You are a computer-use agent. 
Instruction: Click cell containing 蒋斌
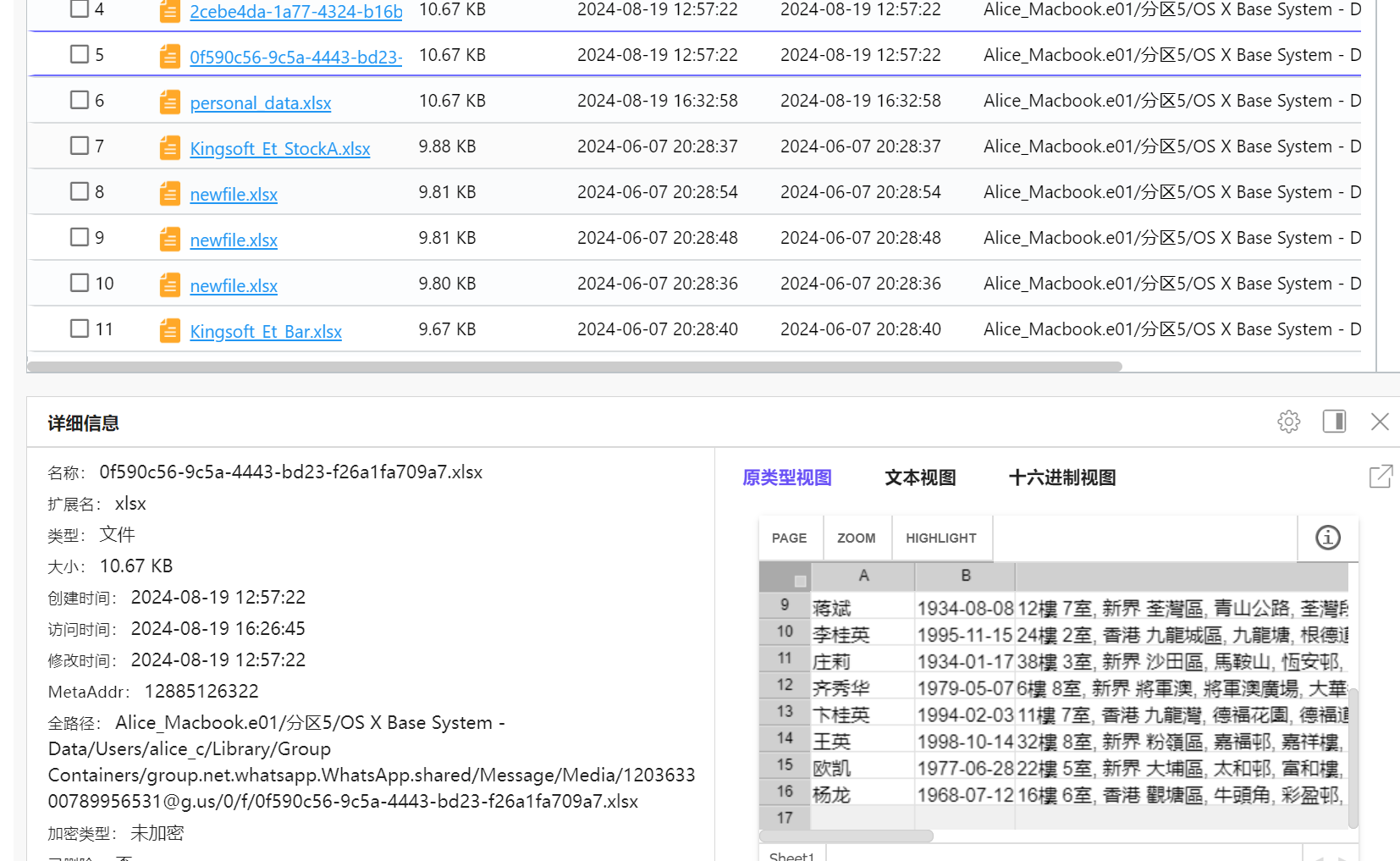863,608
